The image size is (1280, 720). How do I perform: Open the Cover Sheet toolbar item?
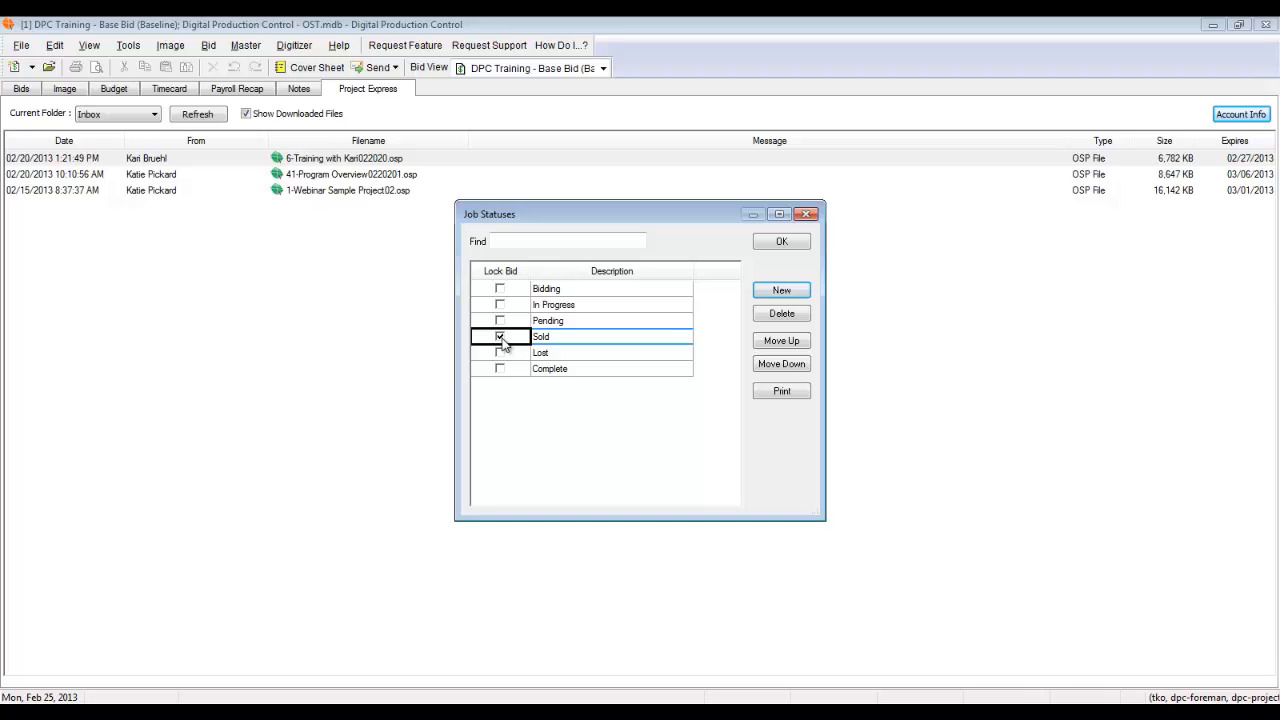pyautogui.click(x=309, y=67)
